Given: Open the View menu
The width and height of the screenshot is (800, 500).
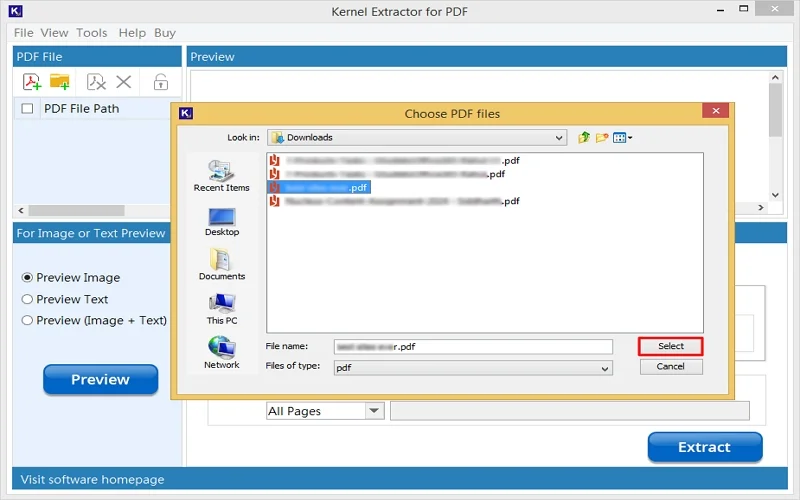Looking at the screenshot, I should click(54, 33).
